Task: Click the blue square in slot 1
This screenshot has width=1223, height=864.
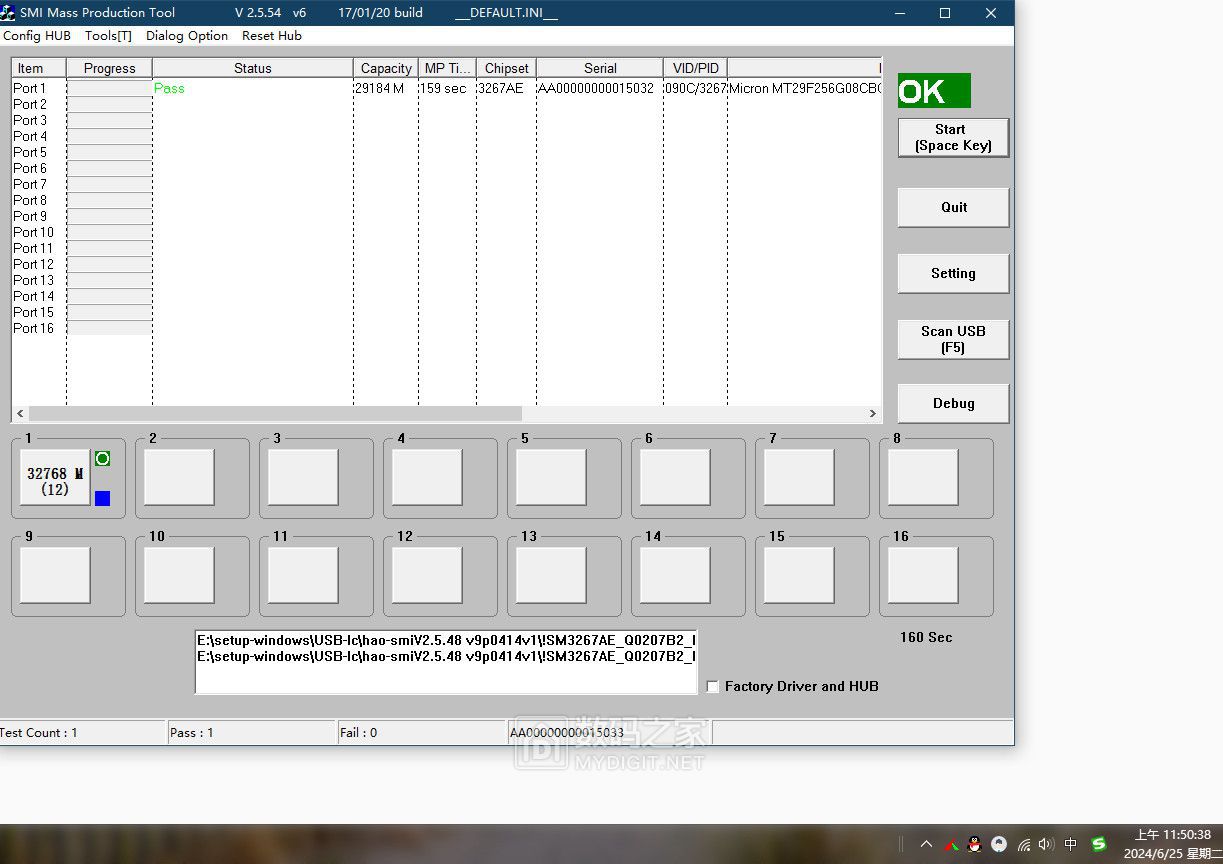Action: click(102, 498)
